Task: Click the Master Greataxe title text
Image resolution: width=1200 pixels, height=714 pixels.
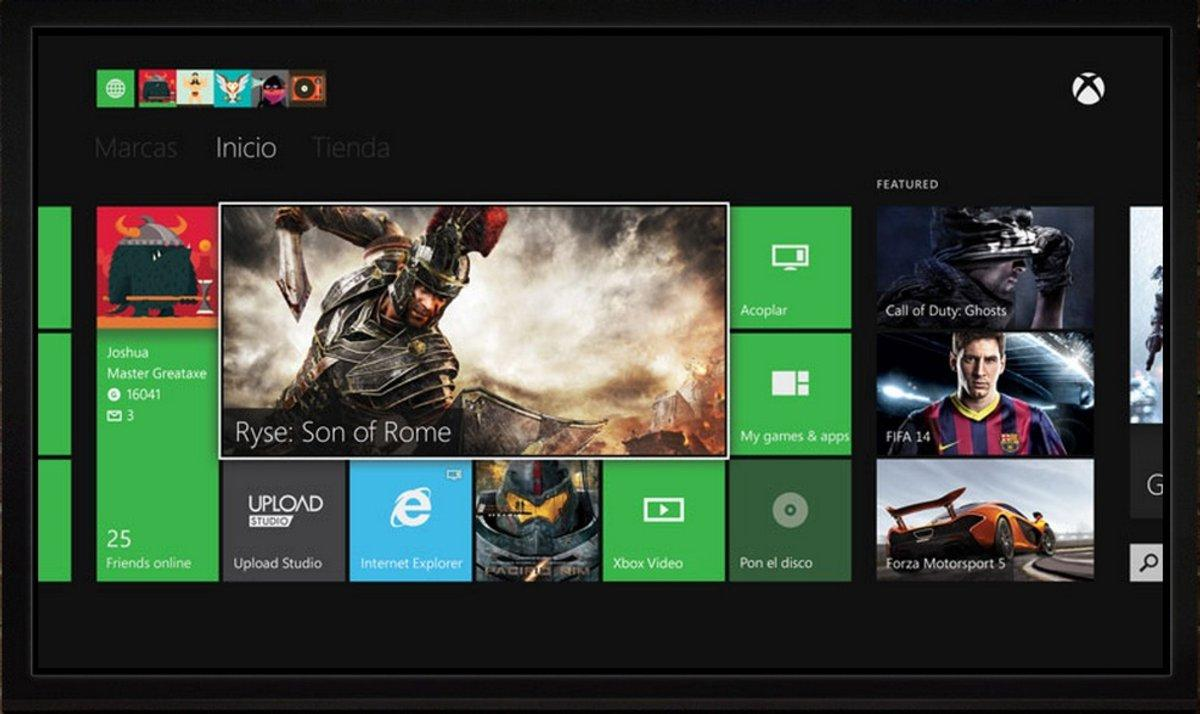Action: pos(157,373)
